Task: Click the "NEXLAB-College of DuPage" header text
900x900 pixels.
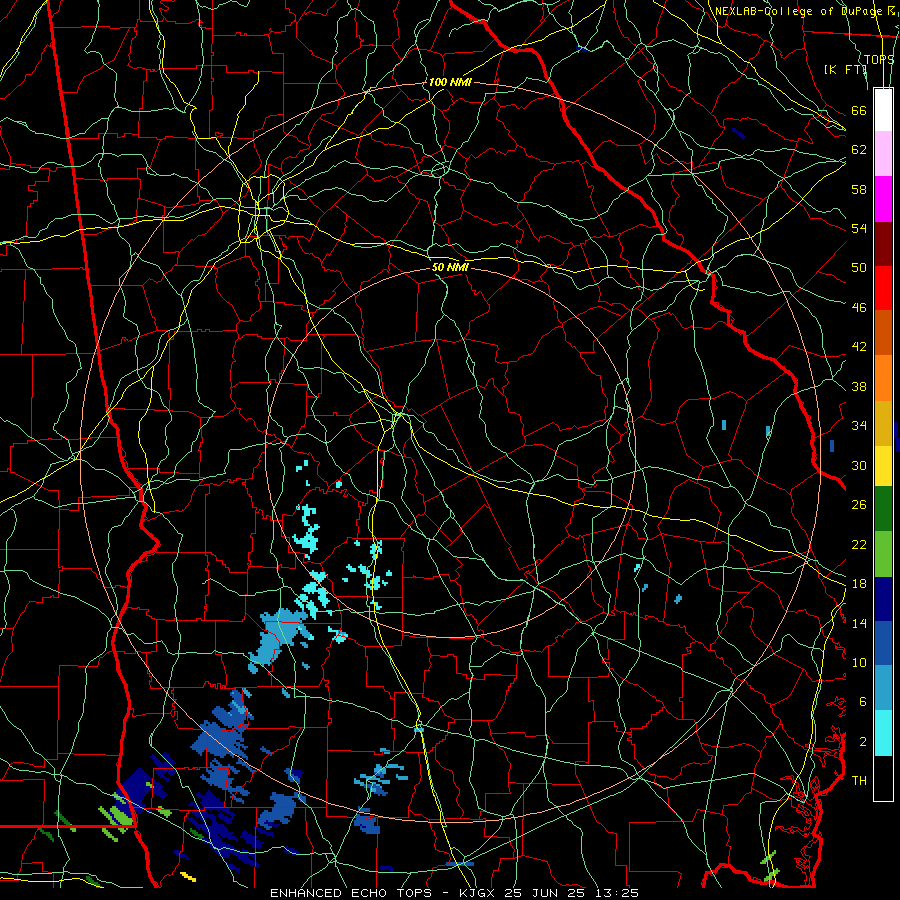Action: click(x=799, y=11)
